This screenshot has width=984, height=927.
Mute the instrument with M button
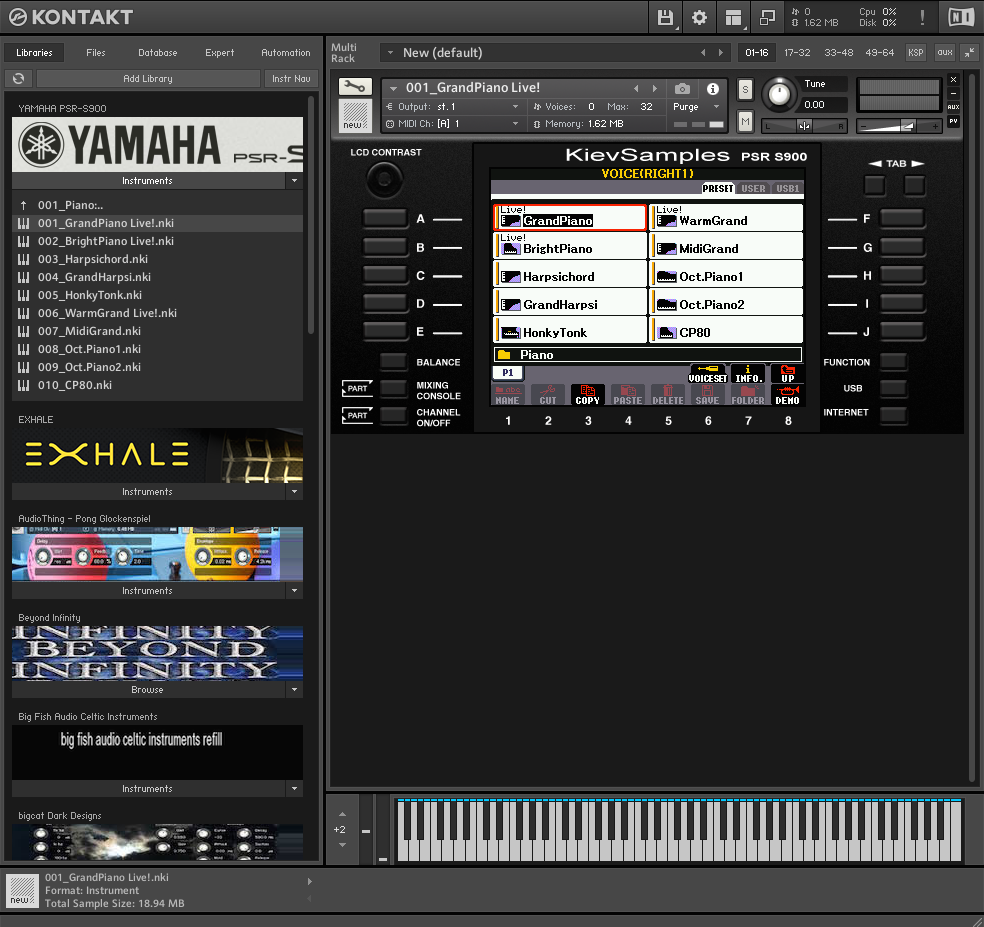click(x=745, y=121)
